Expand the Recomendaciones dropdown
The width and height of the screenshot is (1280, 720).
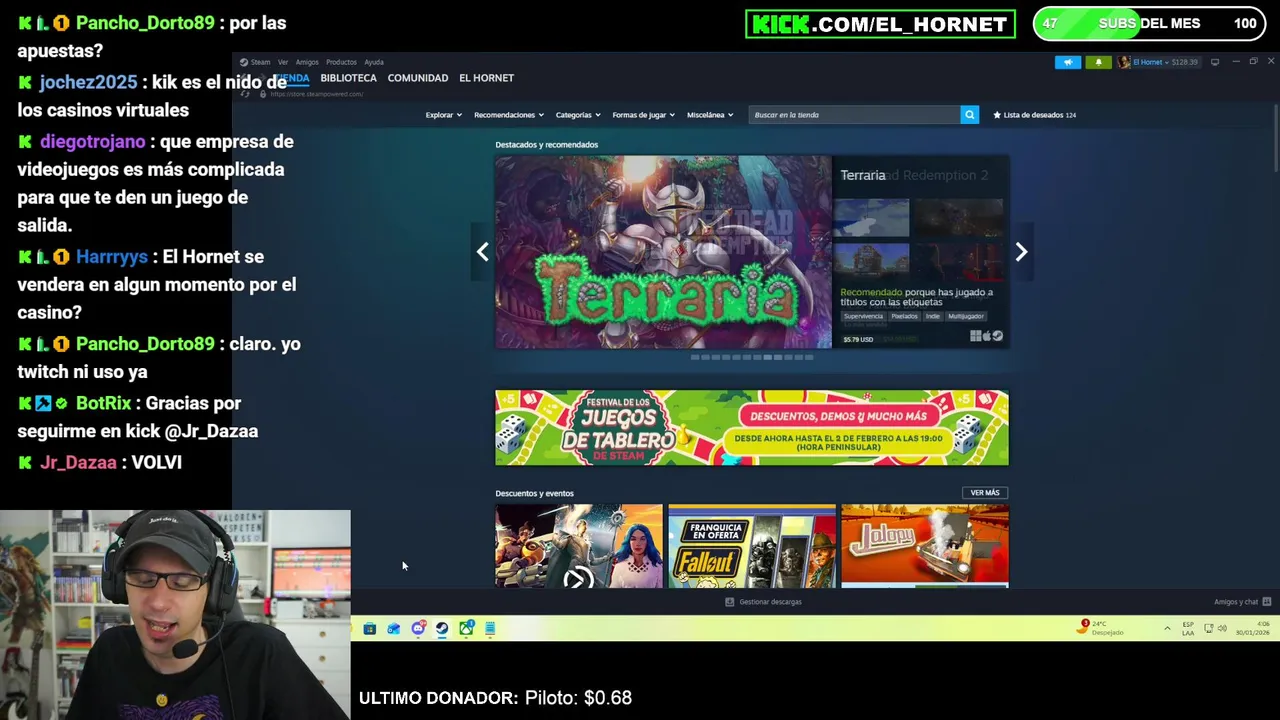pyautogui.click(x=509, y=115)
